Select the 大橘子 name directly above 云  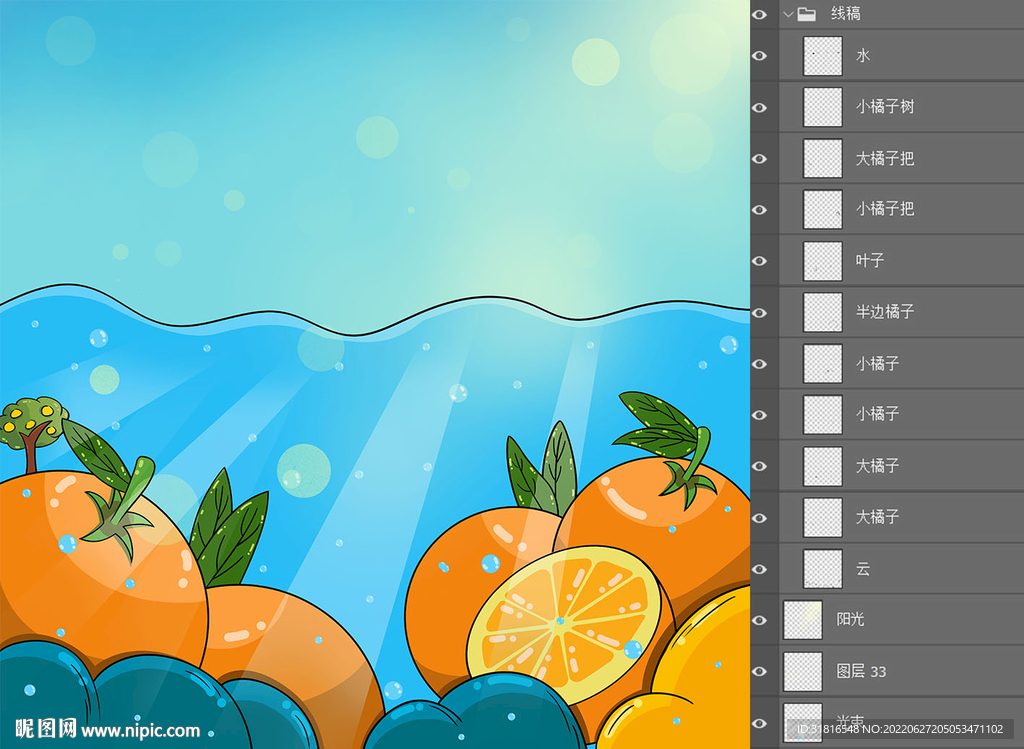coord(878,518)
